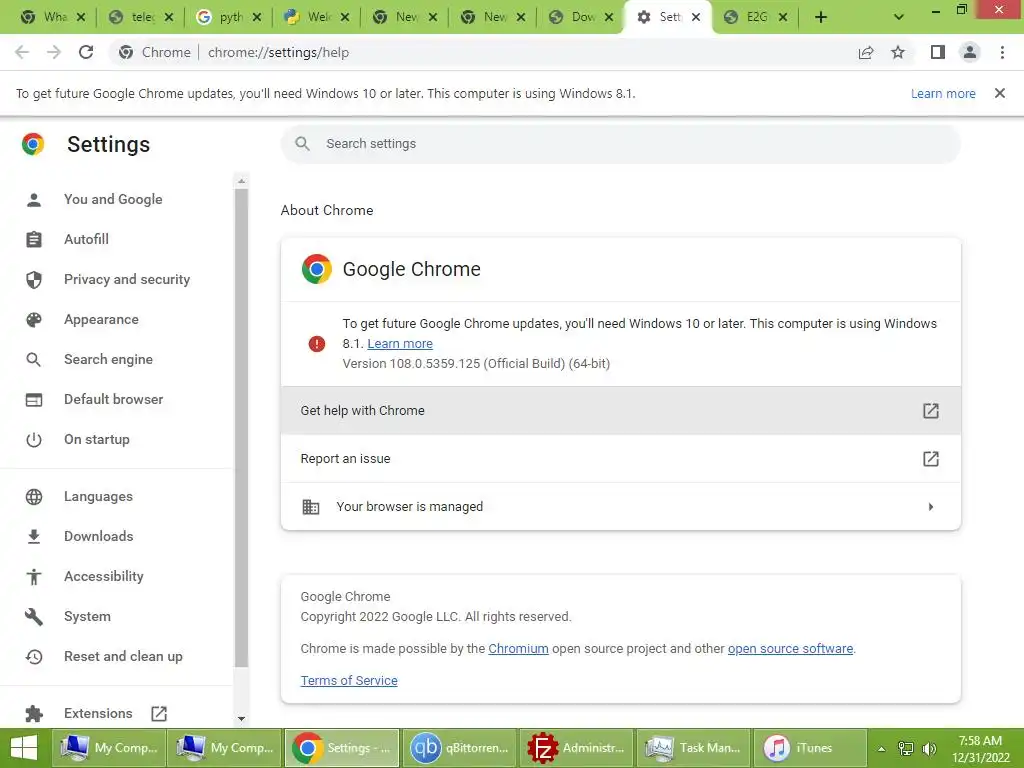Screen dimensions: 1024x768
Task: Dismiss the Windows 10 update notice bar
Action: [1000, 93]
